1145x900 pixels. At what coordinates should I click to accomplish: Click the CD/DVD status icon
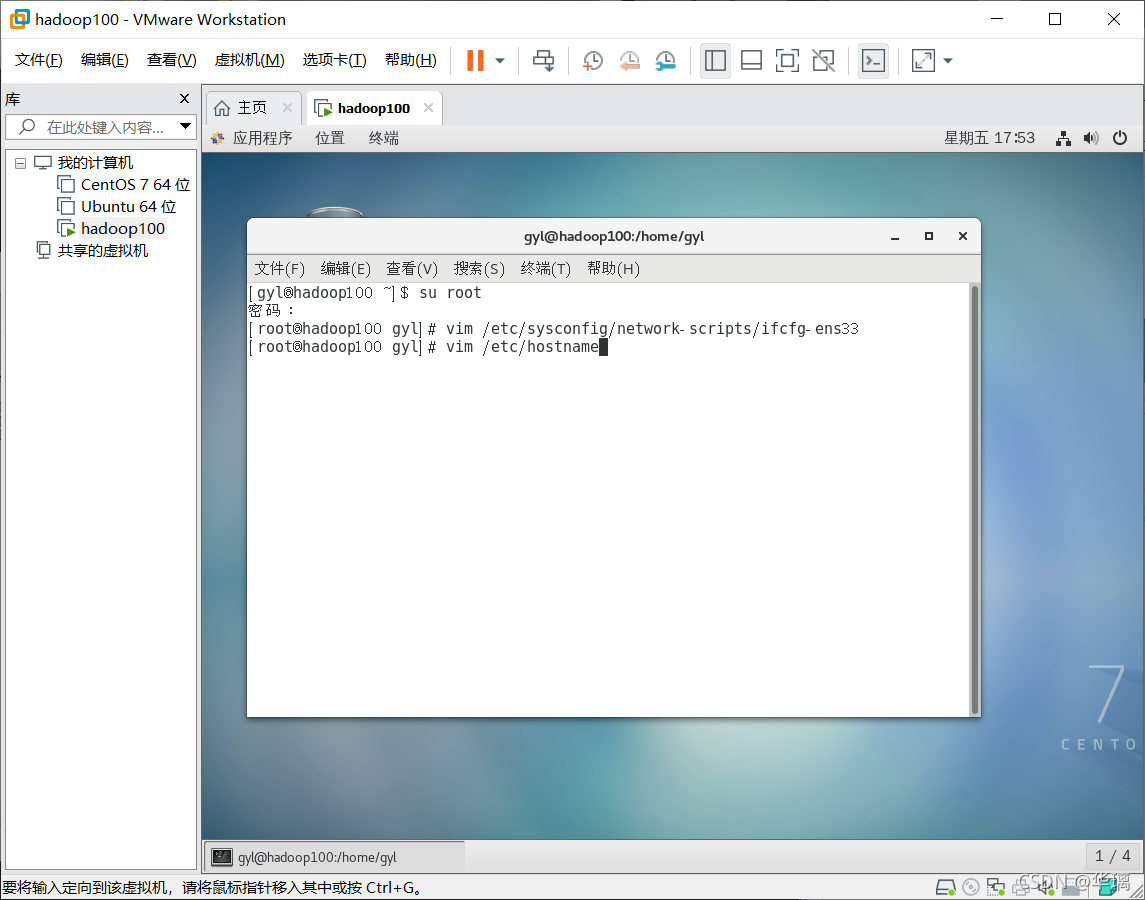point(970,888)
